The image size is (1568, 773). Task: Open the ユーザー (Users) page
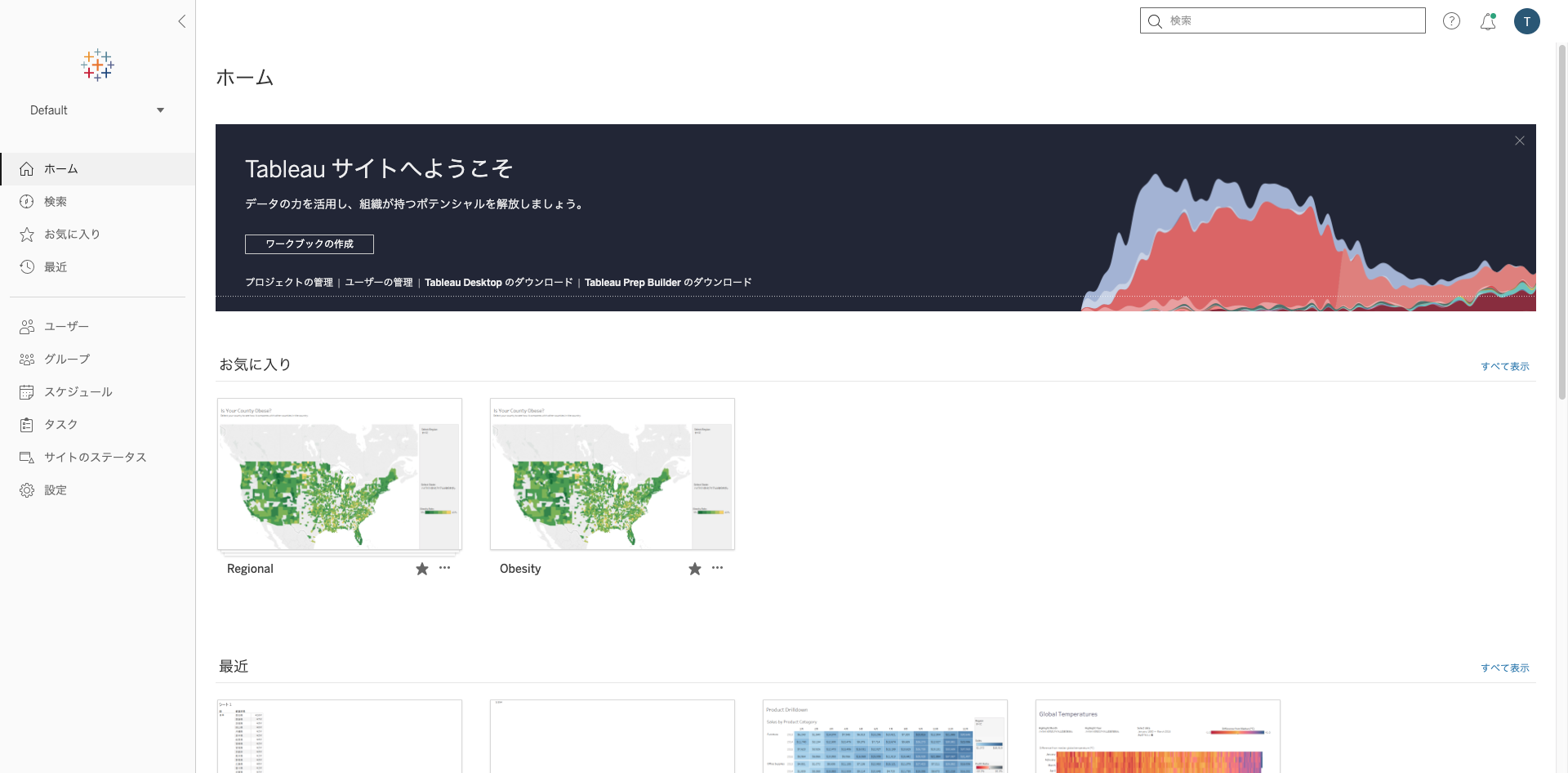[65, 326]
